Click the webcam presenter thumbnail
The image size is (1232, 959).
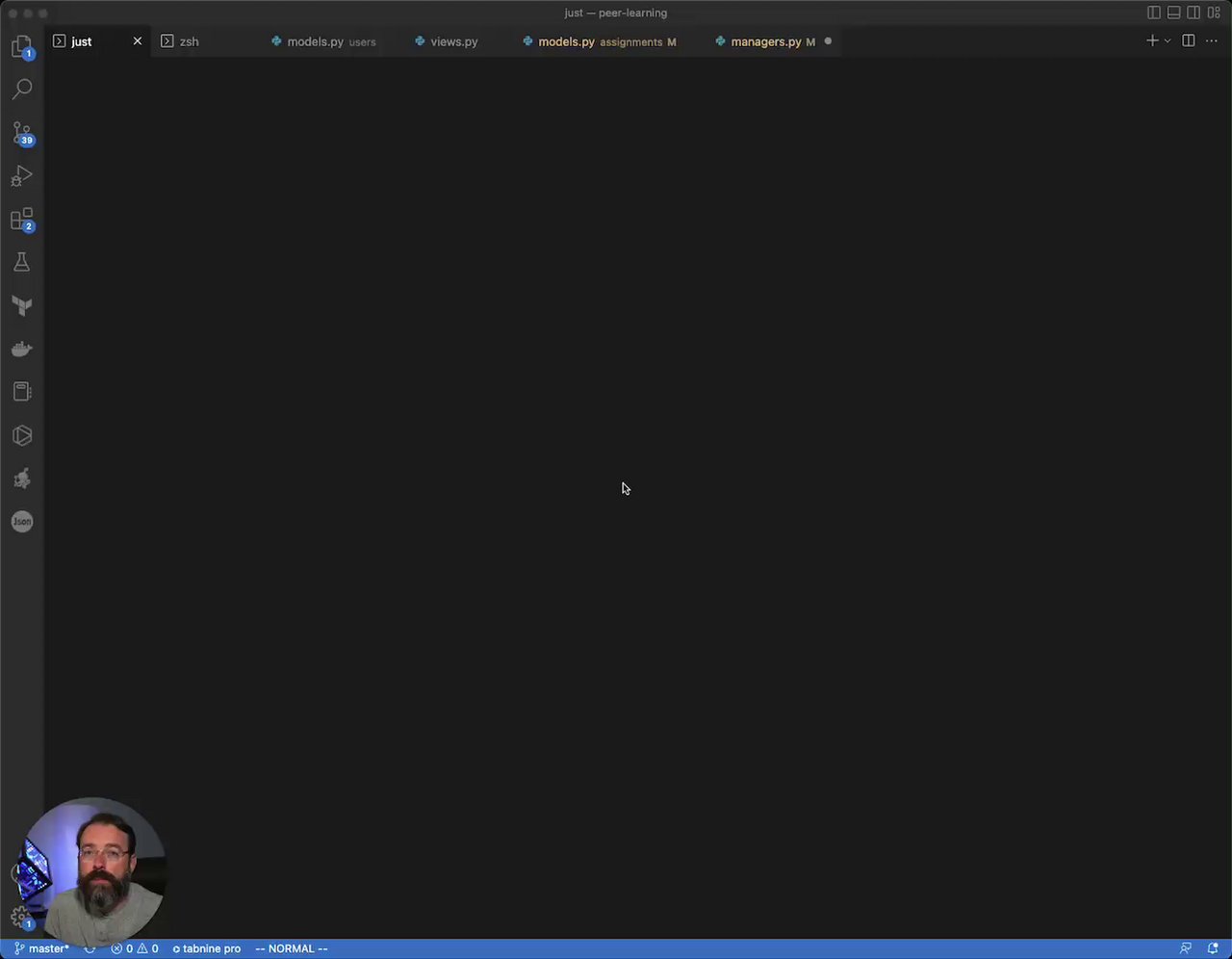coord(93,870)
